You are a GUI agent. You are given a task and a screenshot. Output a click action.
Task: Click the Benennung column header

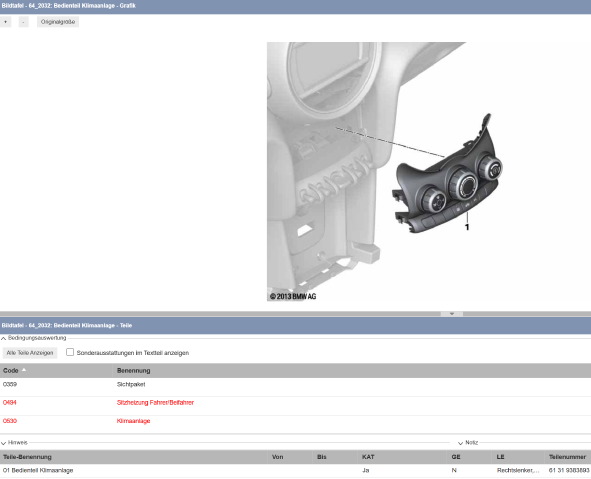click(x=133, y=370)
